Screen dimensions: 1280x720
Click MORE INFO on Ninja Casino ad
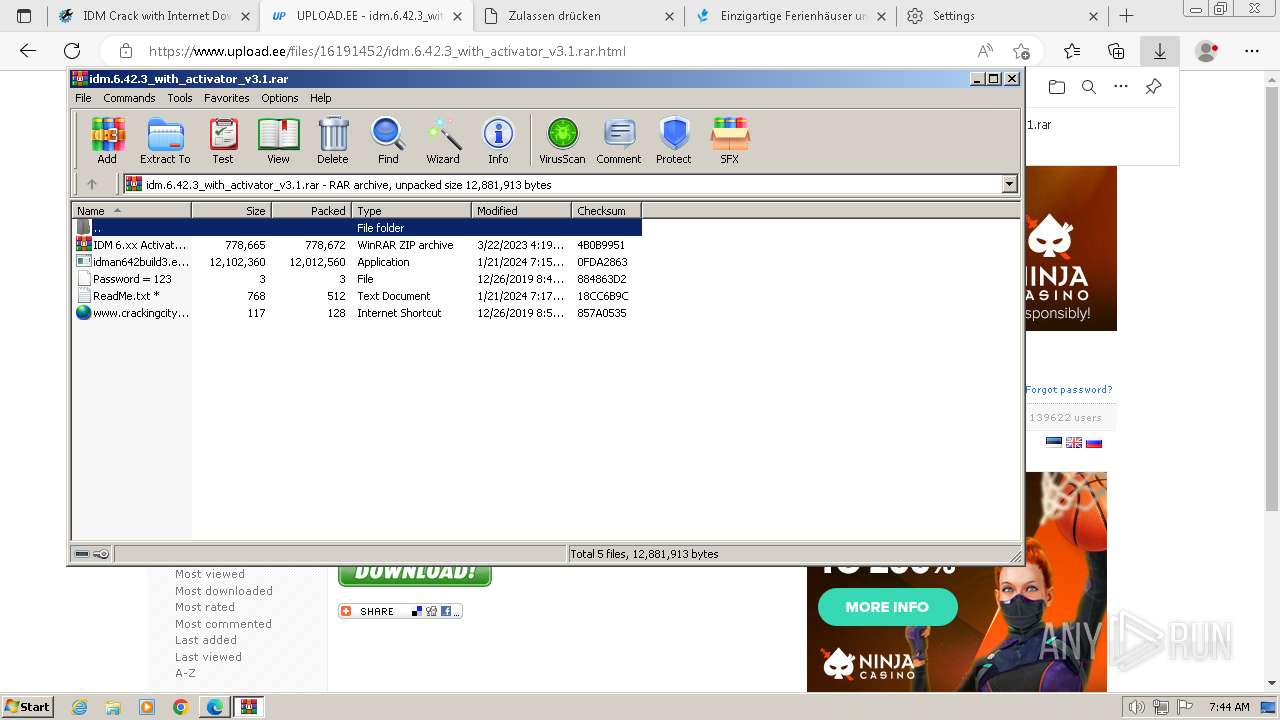pos(887,607)
